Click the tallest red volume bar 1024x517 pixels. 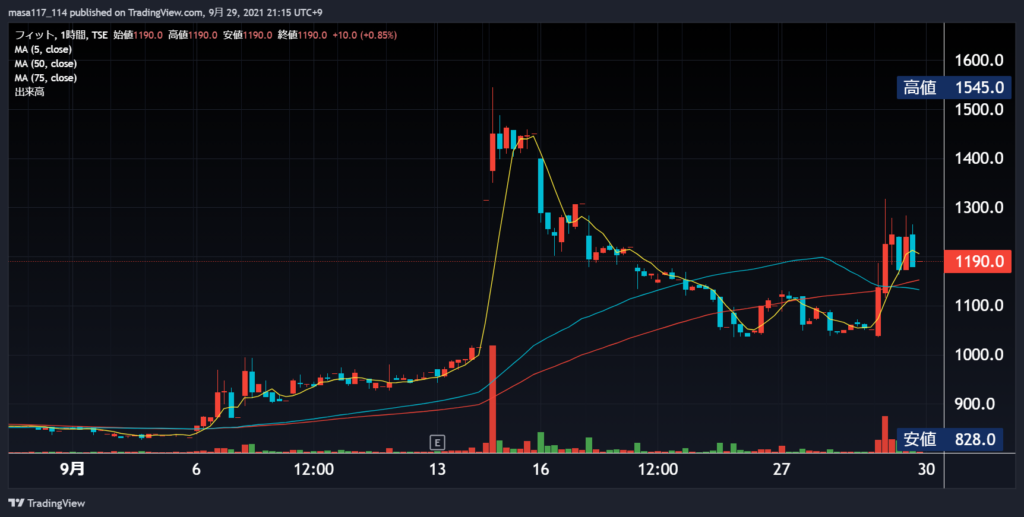492,399
